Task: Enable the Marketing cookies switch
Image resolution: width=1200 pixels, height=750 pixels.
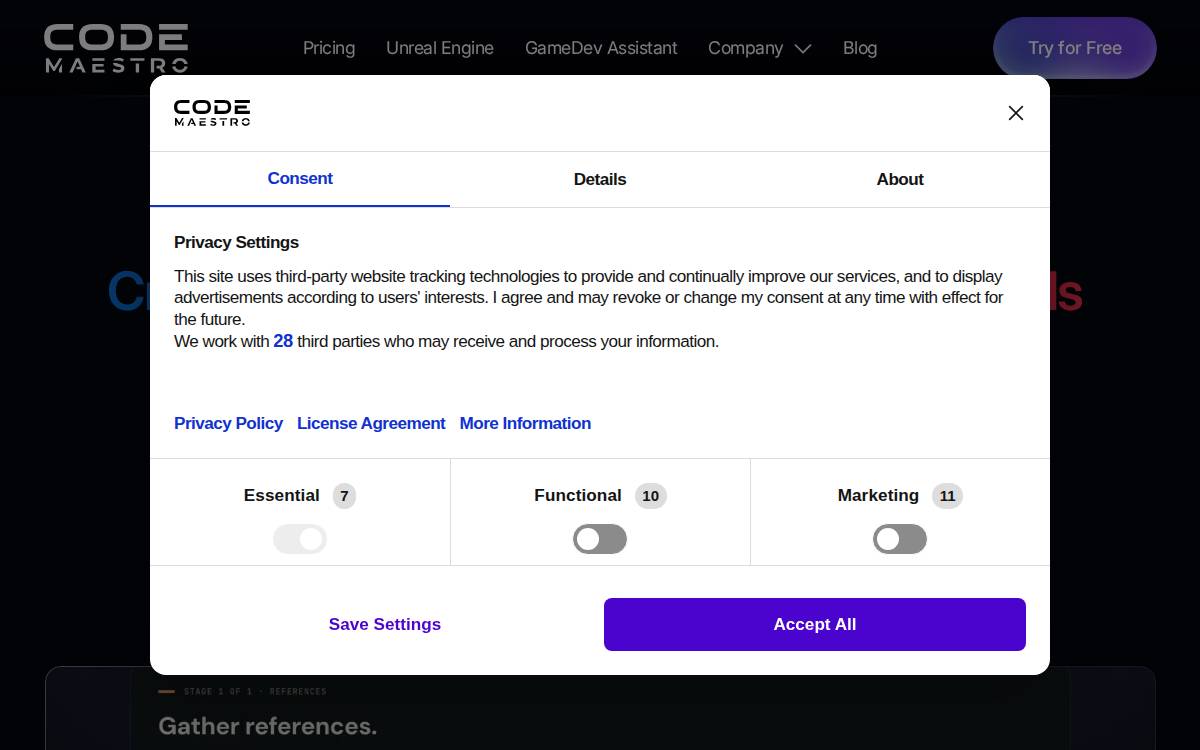Action: point(900,539)
